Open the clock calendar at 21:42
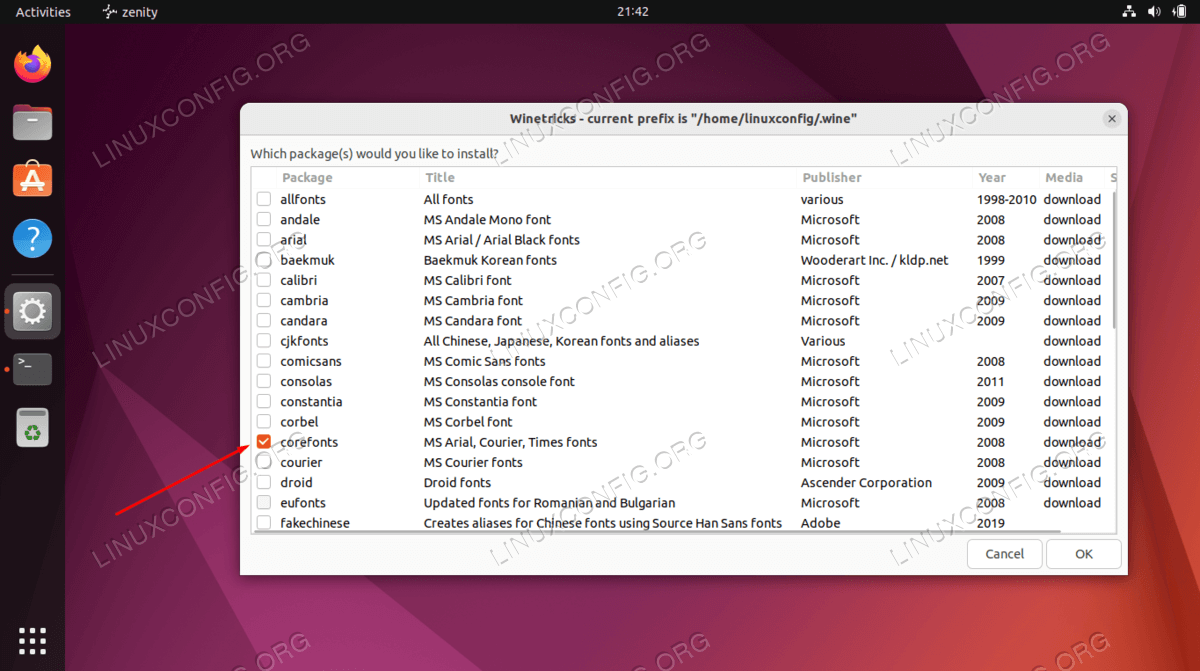The width and height of the screenshot is (1200, 671). pos(633,12)
